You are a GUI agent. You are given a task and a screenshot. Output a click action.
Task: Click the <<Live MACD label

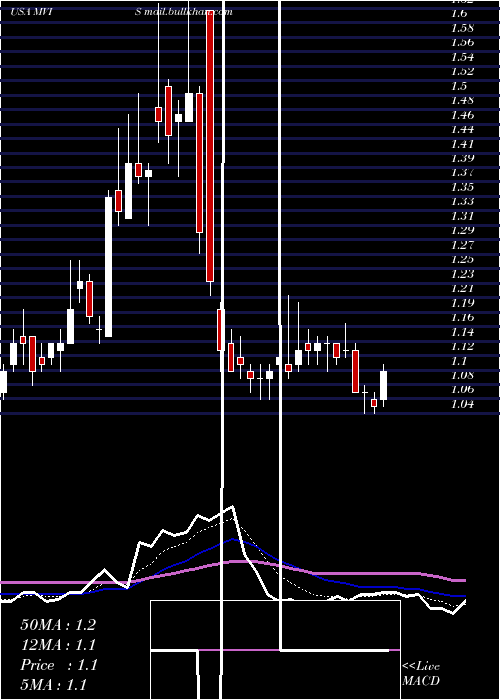(421, 673)
